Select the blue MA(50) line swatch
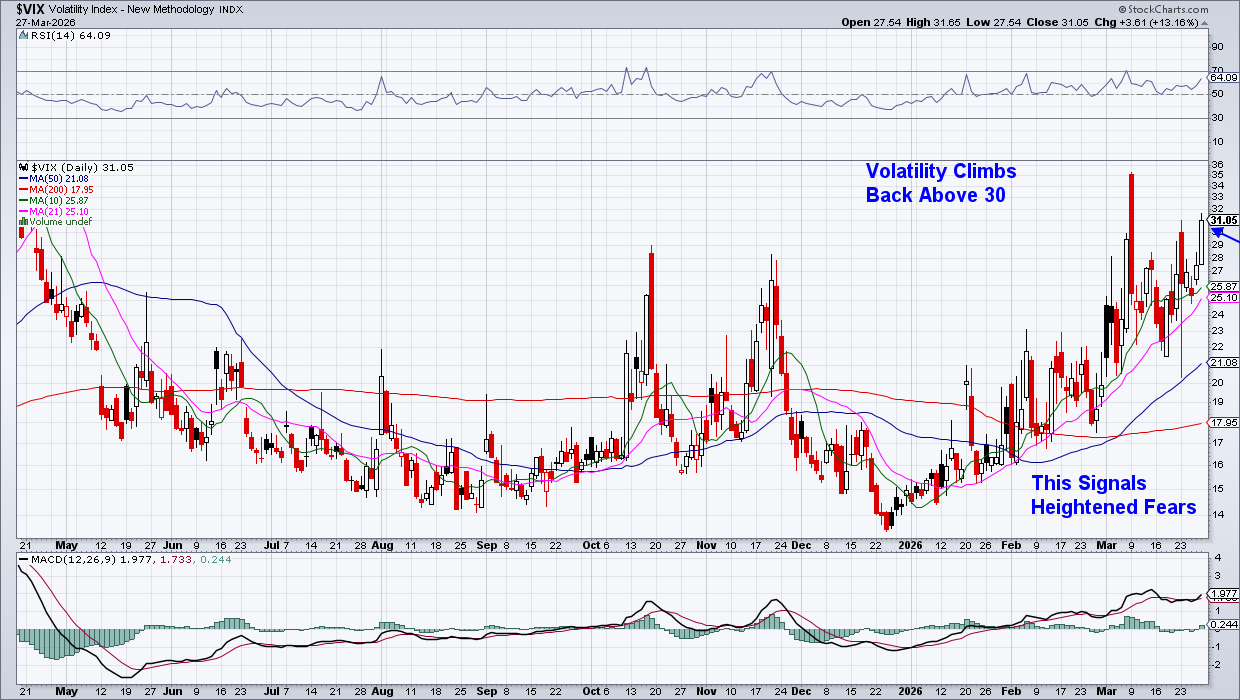Viewport: 1240px width, 700px height. [24, 178]
